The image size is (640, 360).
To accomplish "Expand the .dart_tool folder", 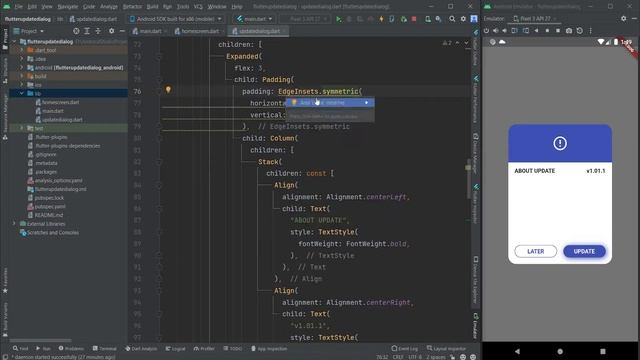I will pyautogui.click(x=22, y=50).
